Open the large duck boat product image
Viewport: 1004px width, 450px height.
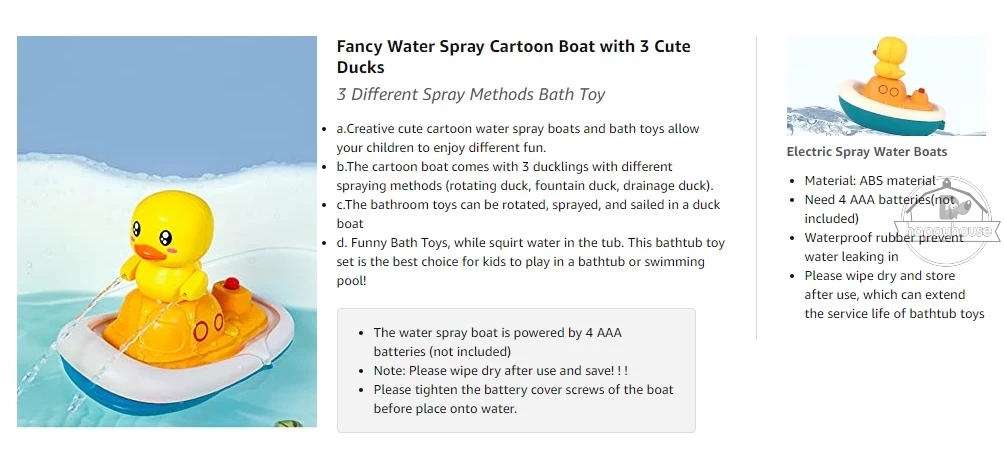coord(167,231)
